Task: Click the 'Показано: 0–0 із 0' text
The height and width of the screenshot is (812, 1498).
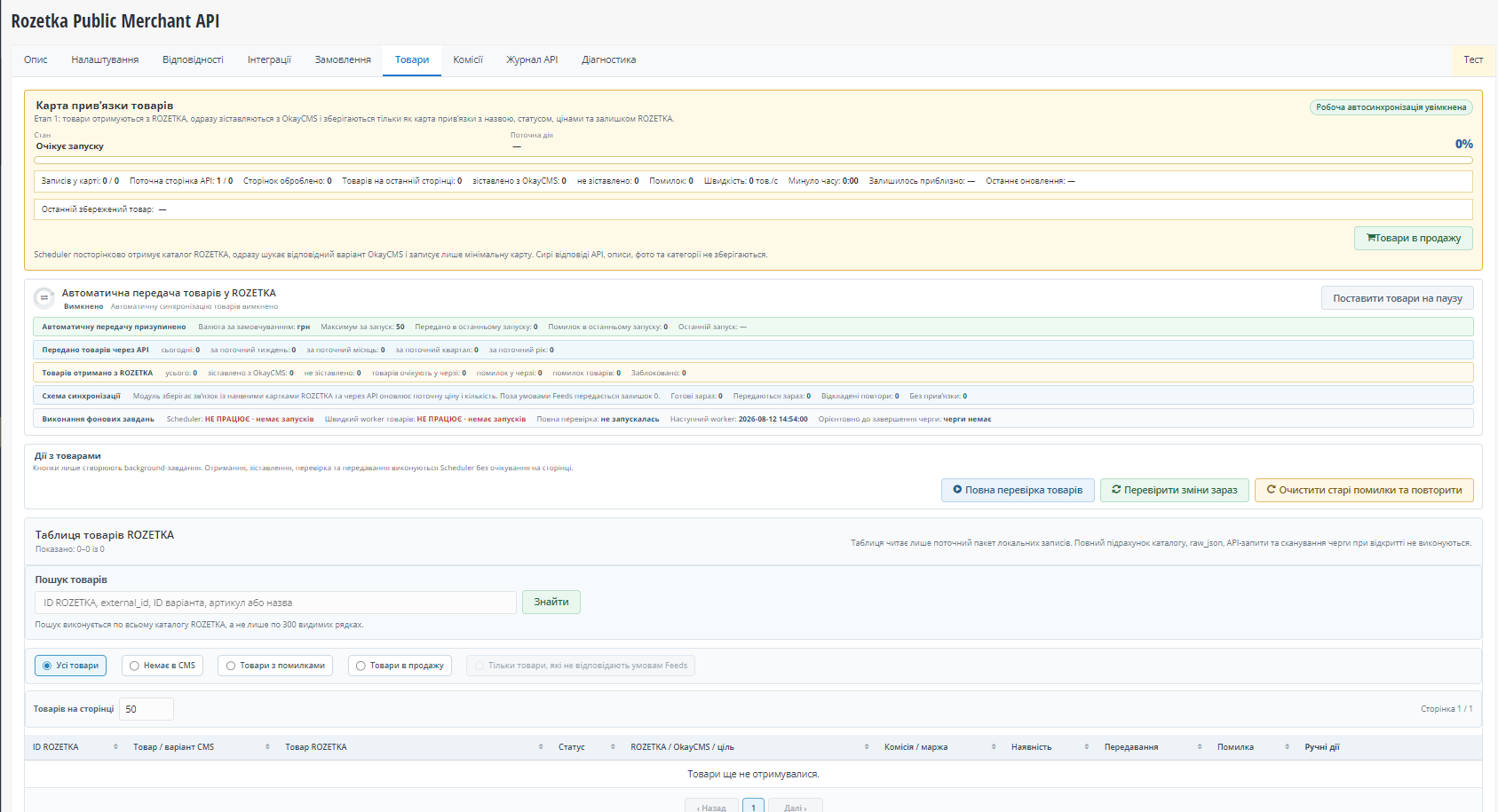Action: [x=69, y=549]
